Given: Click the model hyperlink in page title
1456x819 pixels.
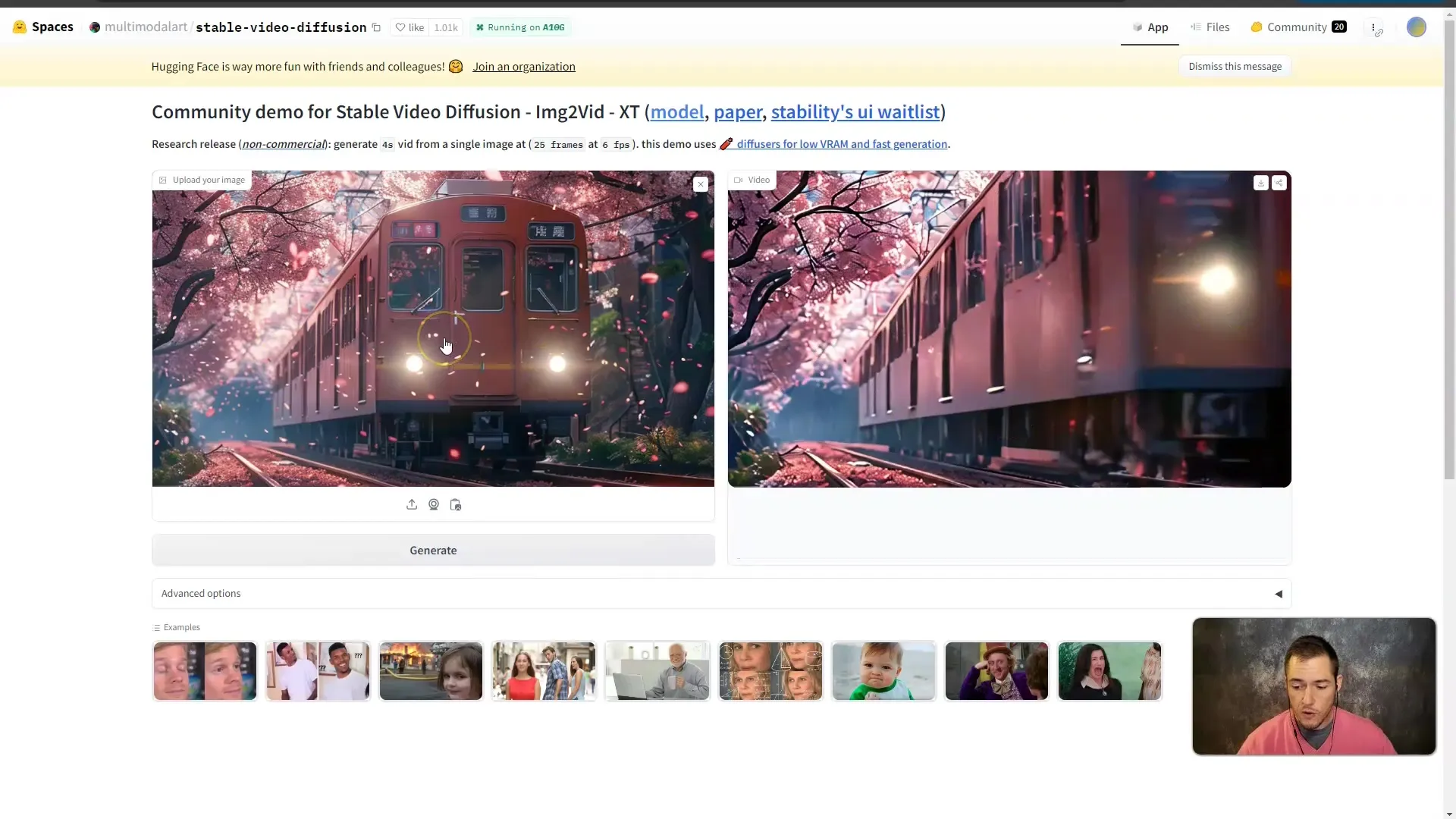Looking at the screenshot, I should click(676, 111).
